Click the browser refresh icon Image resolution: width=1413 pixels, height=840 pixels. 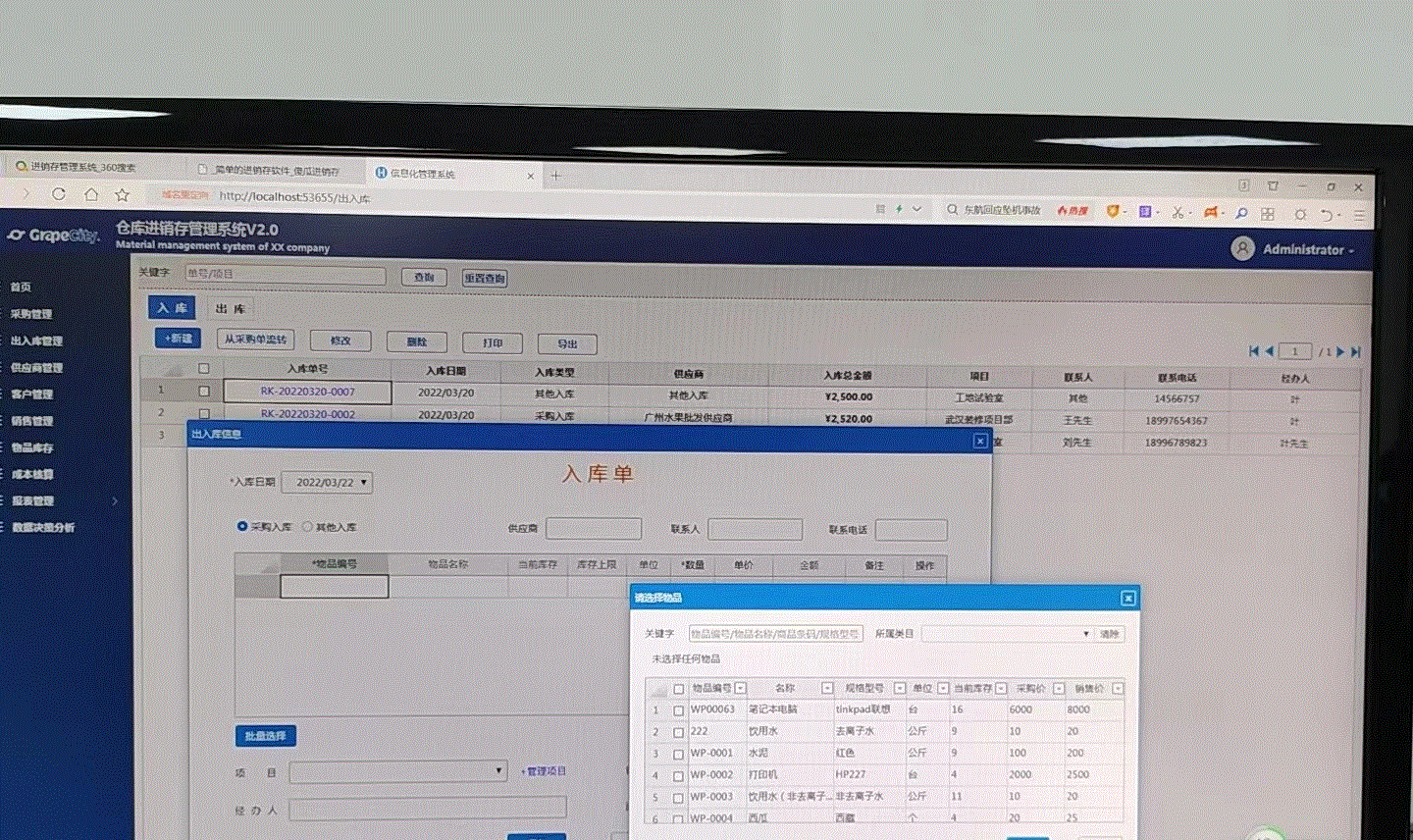[x=59, y=194]
